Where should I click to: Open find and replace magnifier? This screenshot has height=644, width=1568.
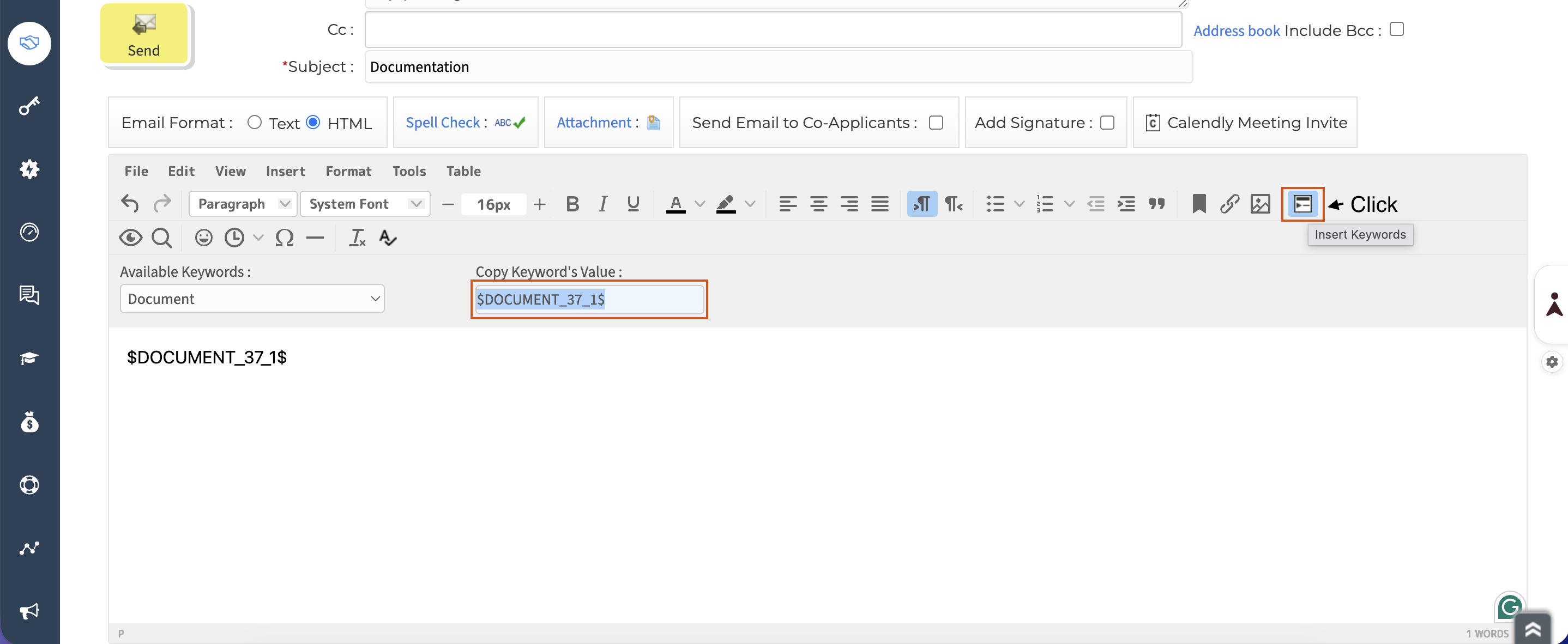click(x=161, y=238)
